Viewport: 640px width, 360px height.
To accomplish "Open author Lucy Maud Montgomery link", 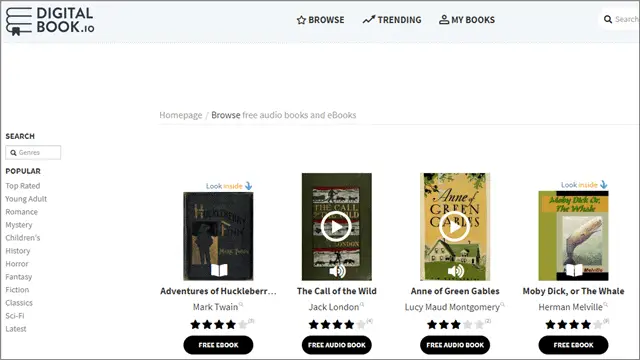I will [x=452, y=307].
